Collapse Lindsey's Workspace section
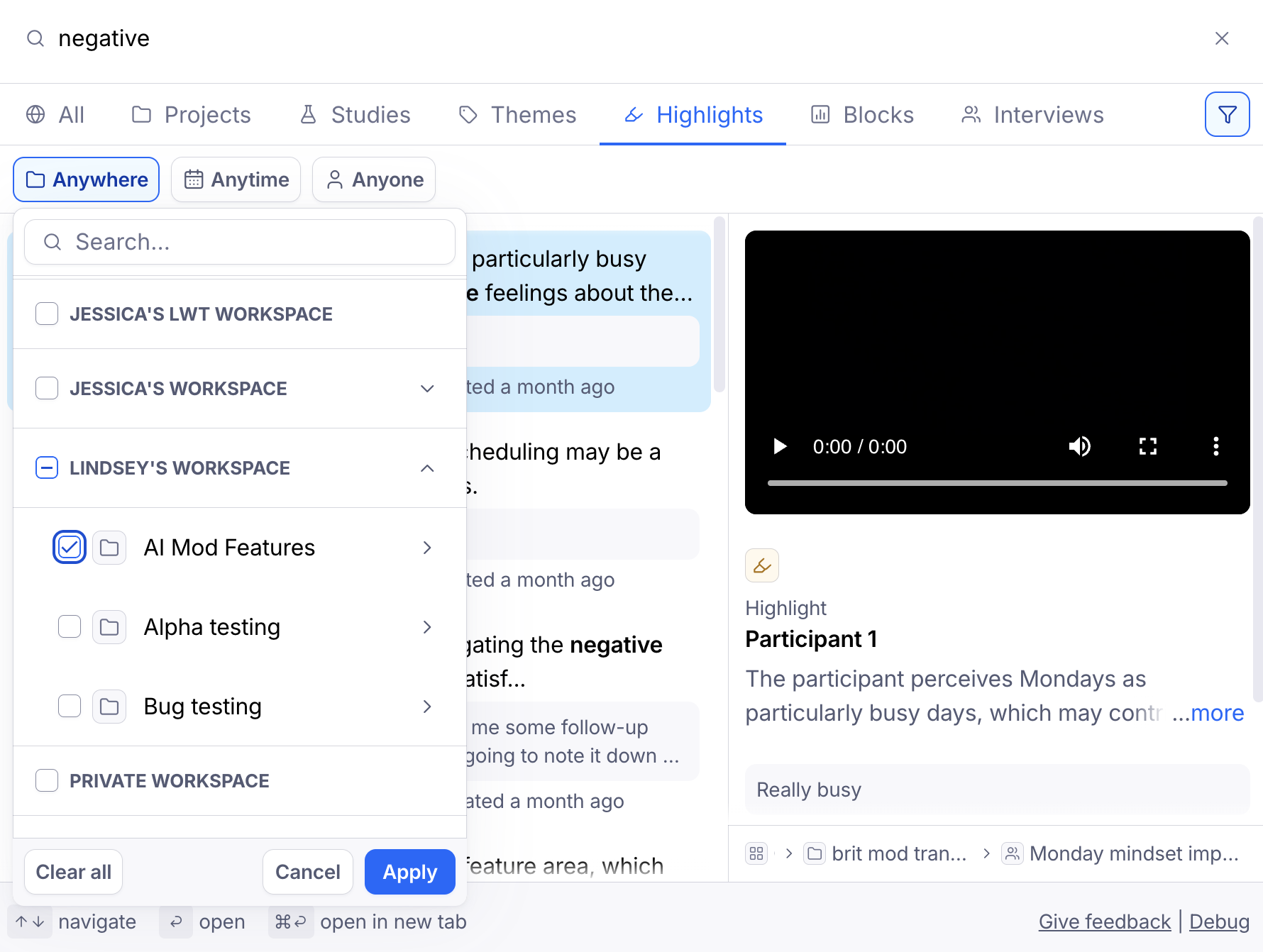Screen dimensions: 1263x952 click(x=427, y=468)
